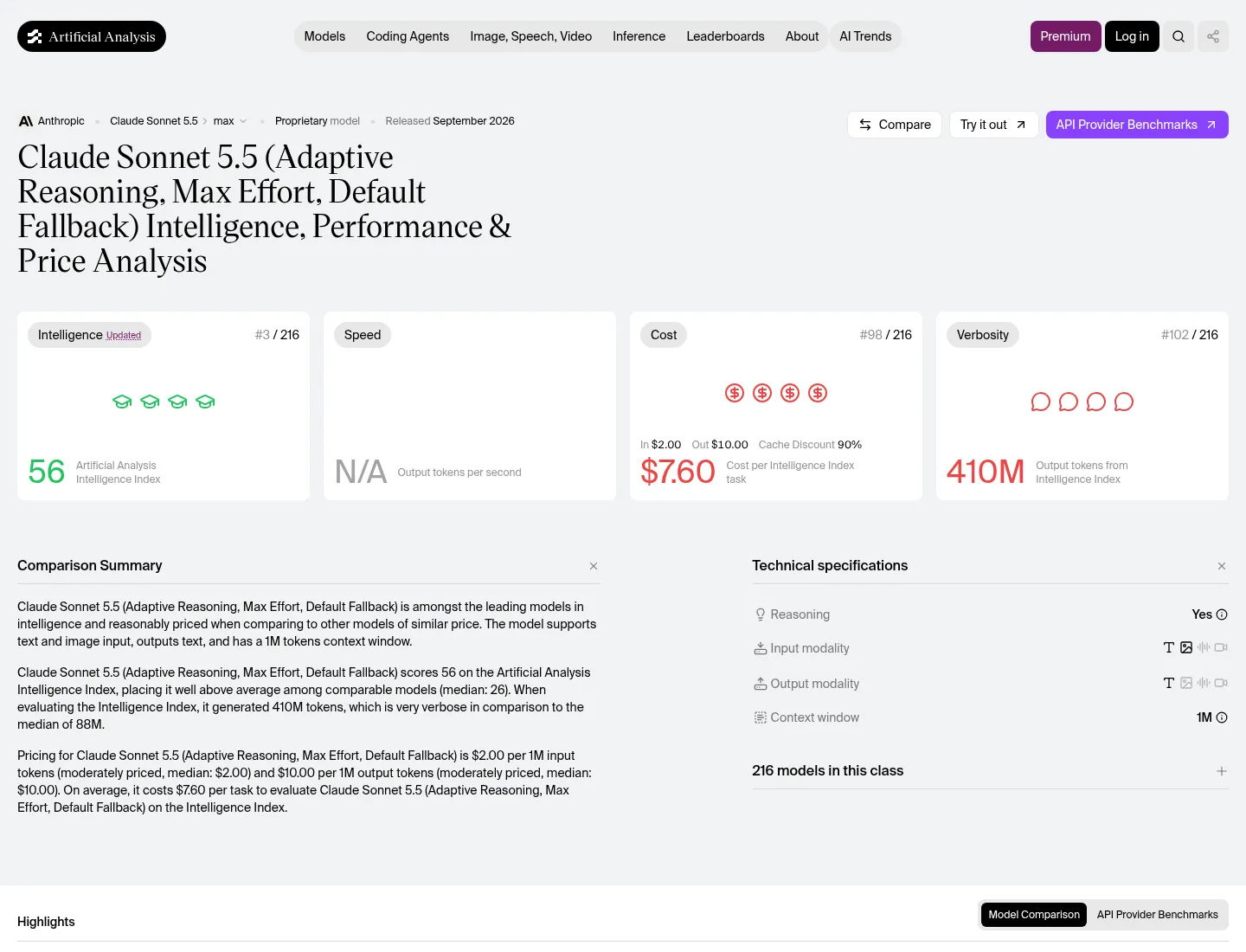Viewport: 1246px width, 952px height.
Task: Click the image input modality icon
Action: point(1186,647)
